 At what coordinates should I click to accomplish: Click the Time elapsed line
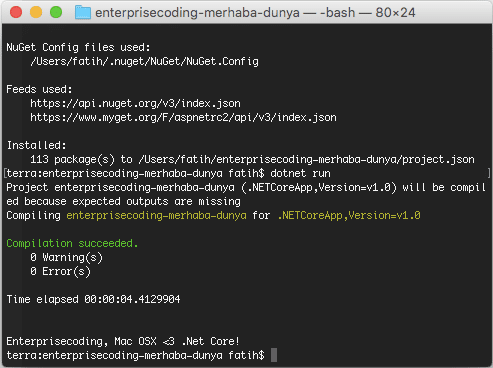93,299
